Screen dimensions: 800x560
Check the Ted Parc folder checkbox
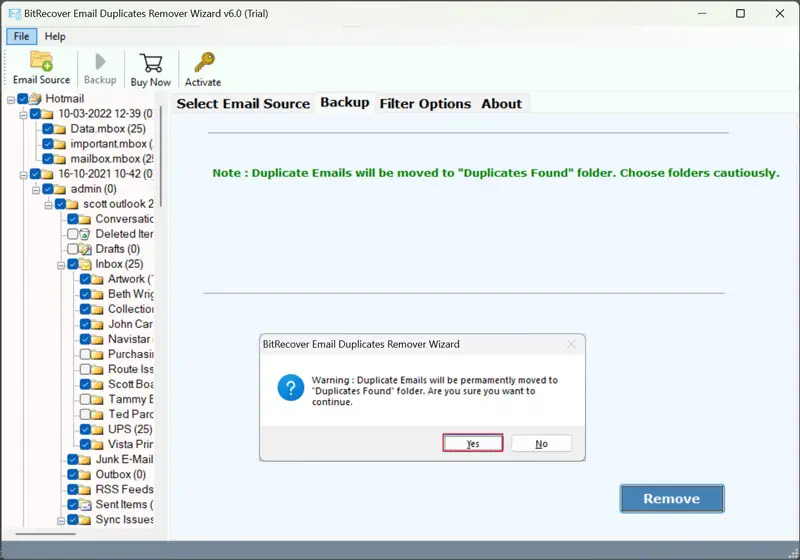point(85,414)
